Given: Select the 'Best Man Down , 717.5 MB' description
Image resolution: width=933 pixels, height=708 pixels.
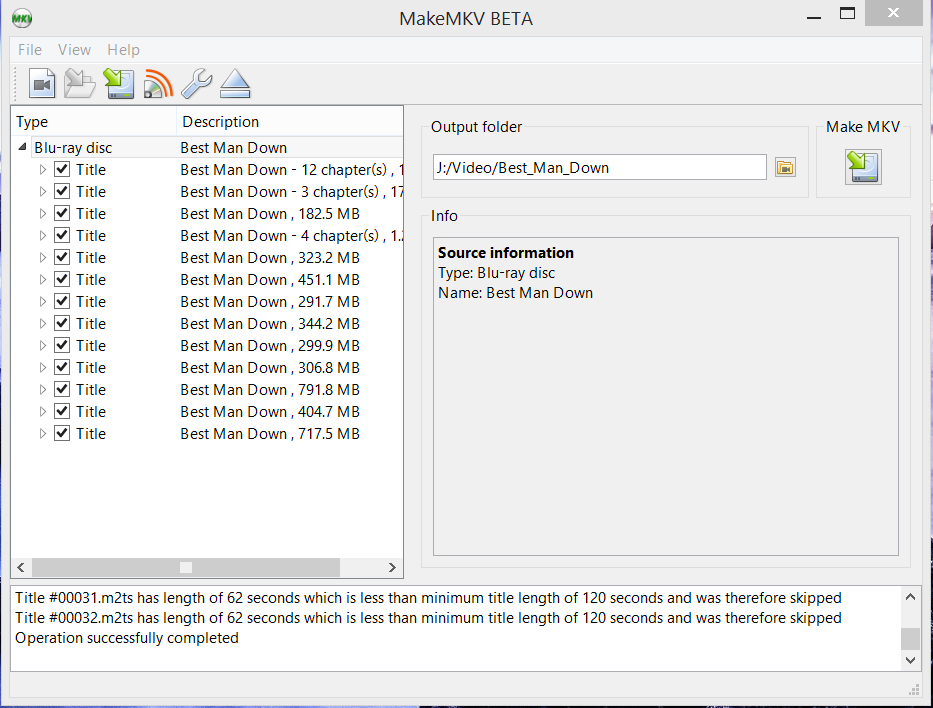Looking at the screenshot, I should click(270, 434).
